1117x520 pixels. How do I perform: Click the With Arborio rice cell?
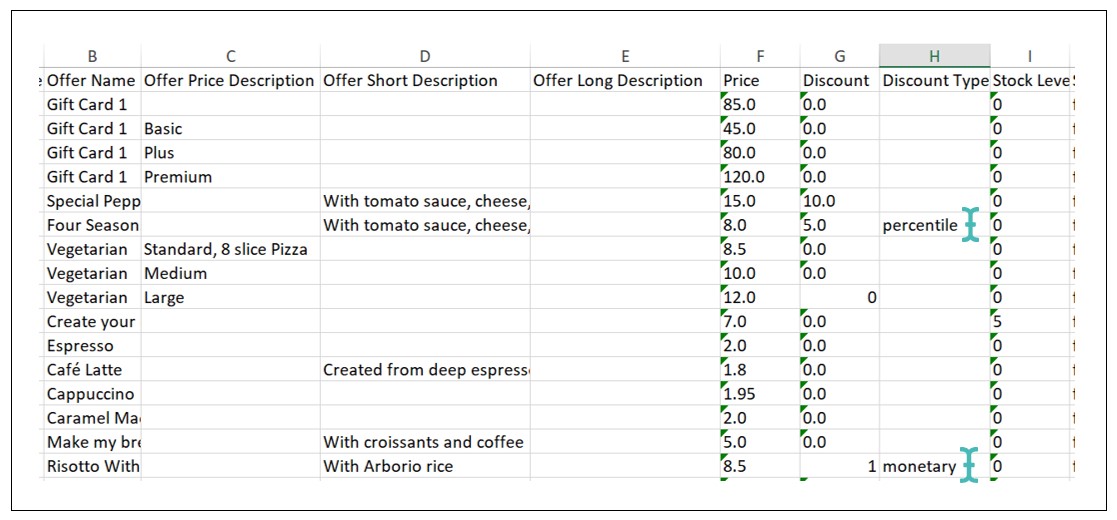(424, 466)
